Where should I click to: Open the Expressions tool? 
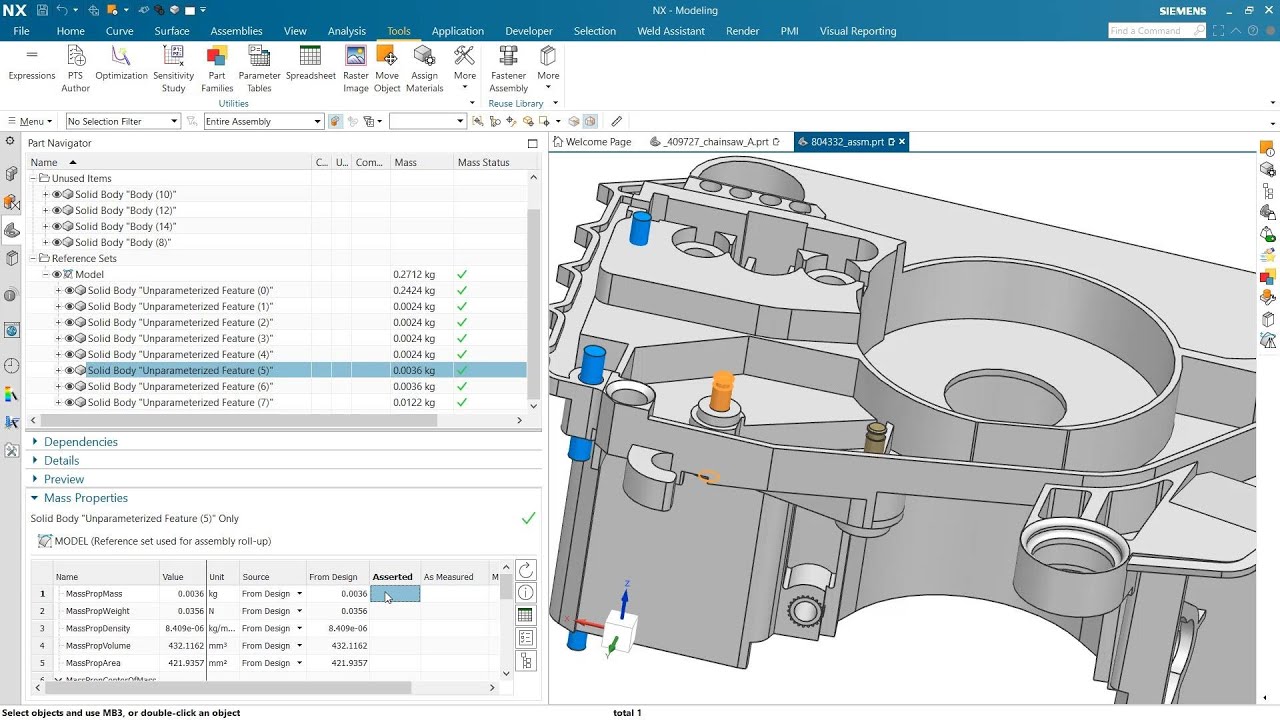(x=32, y=64)
